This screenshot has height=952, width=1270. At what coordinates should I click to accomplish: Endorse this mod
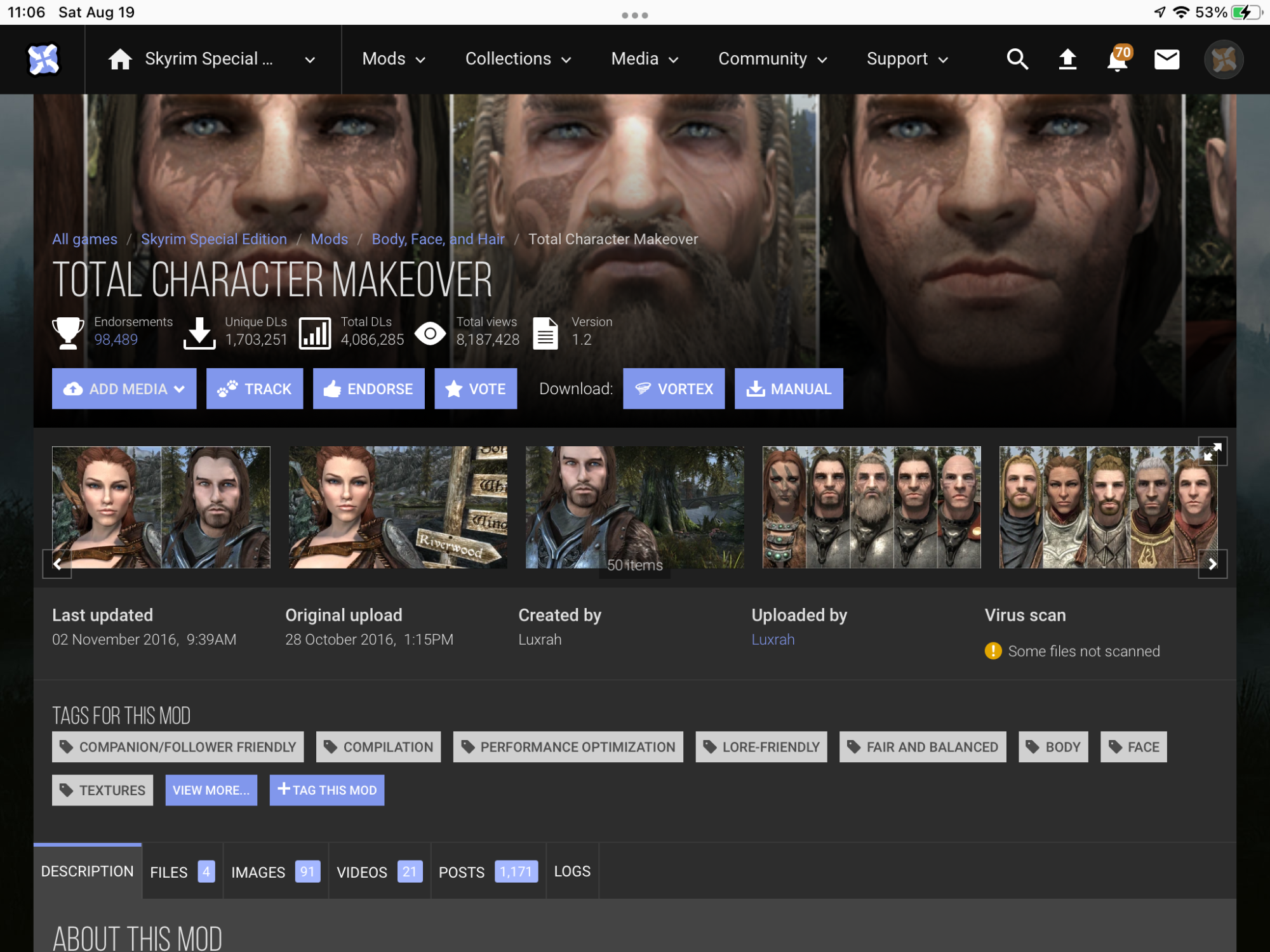click(x=368, y=388)
